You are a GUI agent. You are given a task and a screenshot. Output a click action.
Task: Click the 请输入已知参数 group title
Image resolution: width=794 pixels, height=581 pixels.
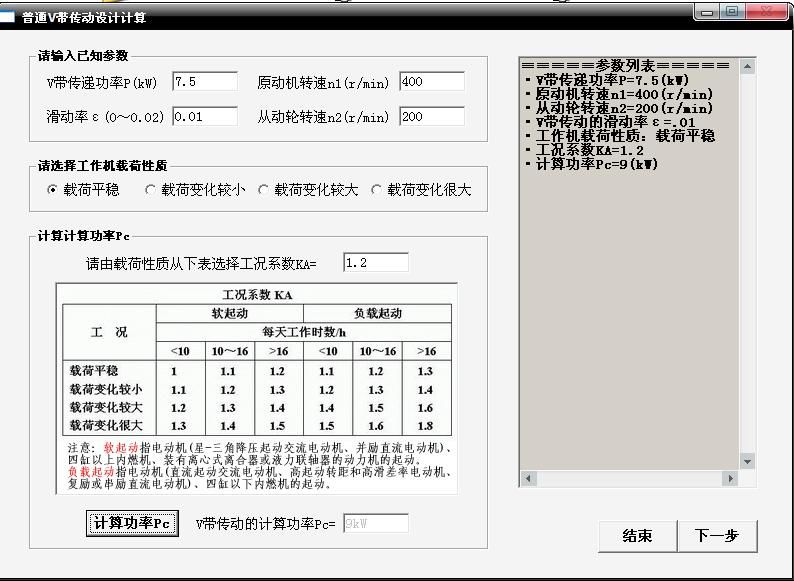[x=83, y=56]
